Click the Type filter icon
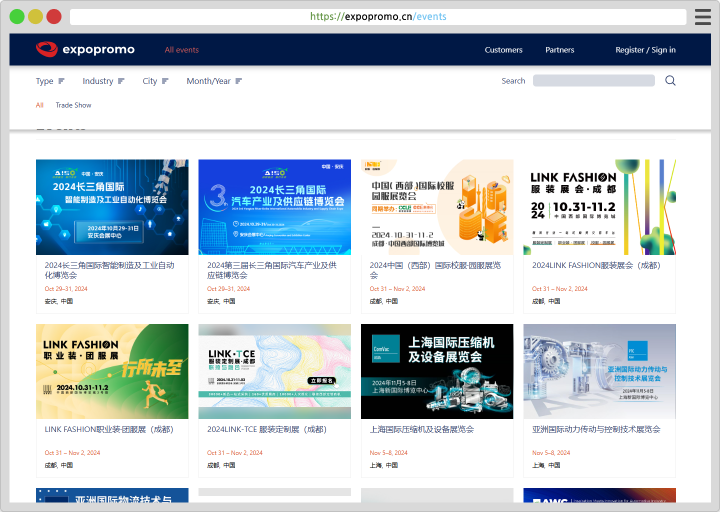Viewport: 720px width, 512px height. pos(61,81)
